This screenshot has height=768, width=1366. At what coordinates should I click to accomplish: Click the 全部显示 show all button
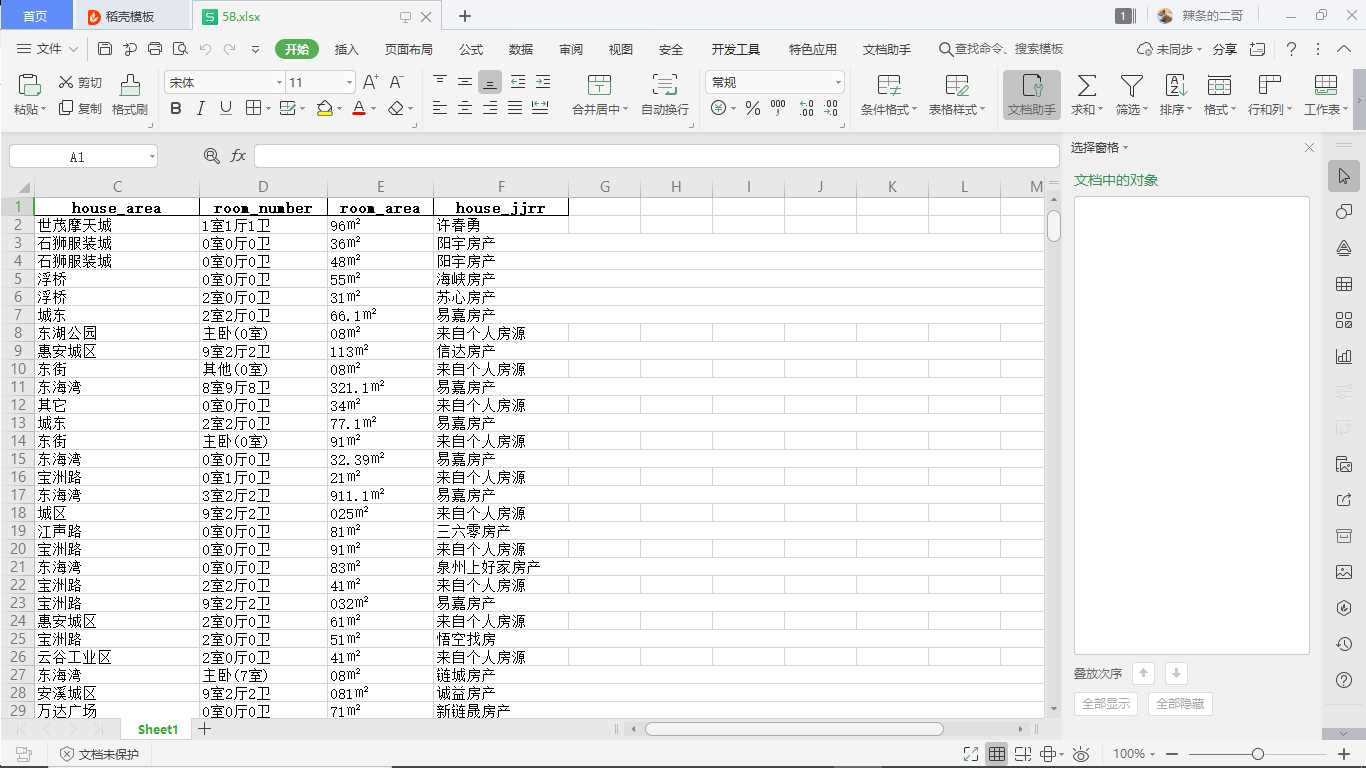coord(1105,703)
